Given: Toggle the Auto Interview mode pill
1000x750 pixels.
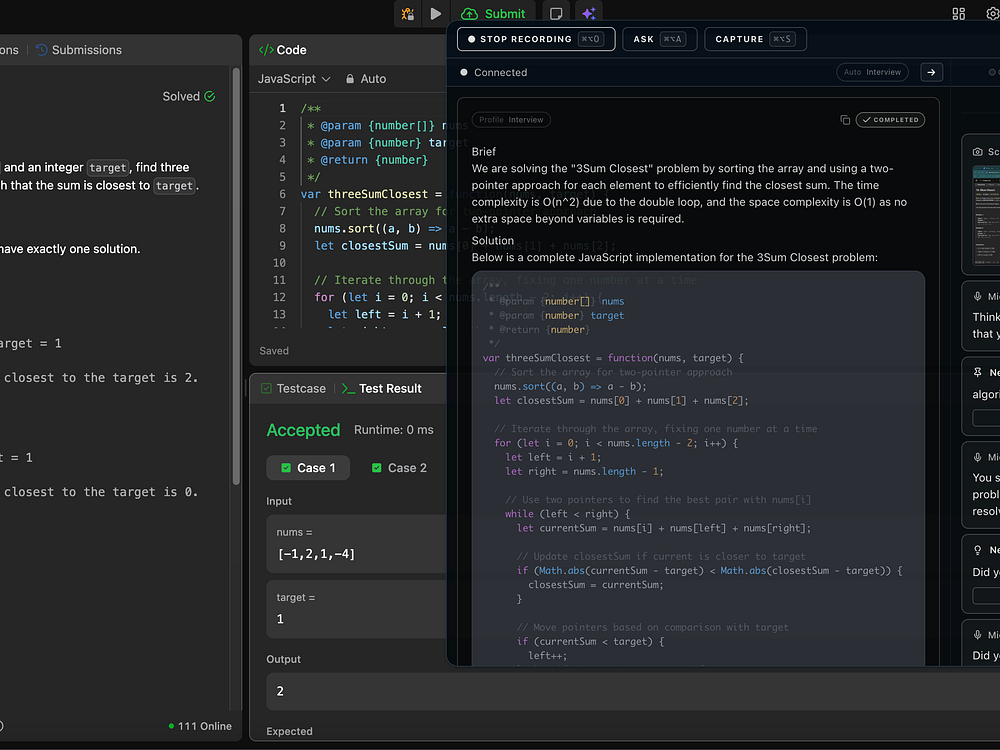Looking at the screenshot, I should pos(872,72).
